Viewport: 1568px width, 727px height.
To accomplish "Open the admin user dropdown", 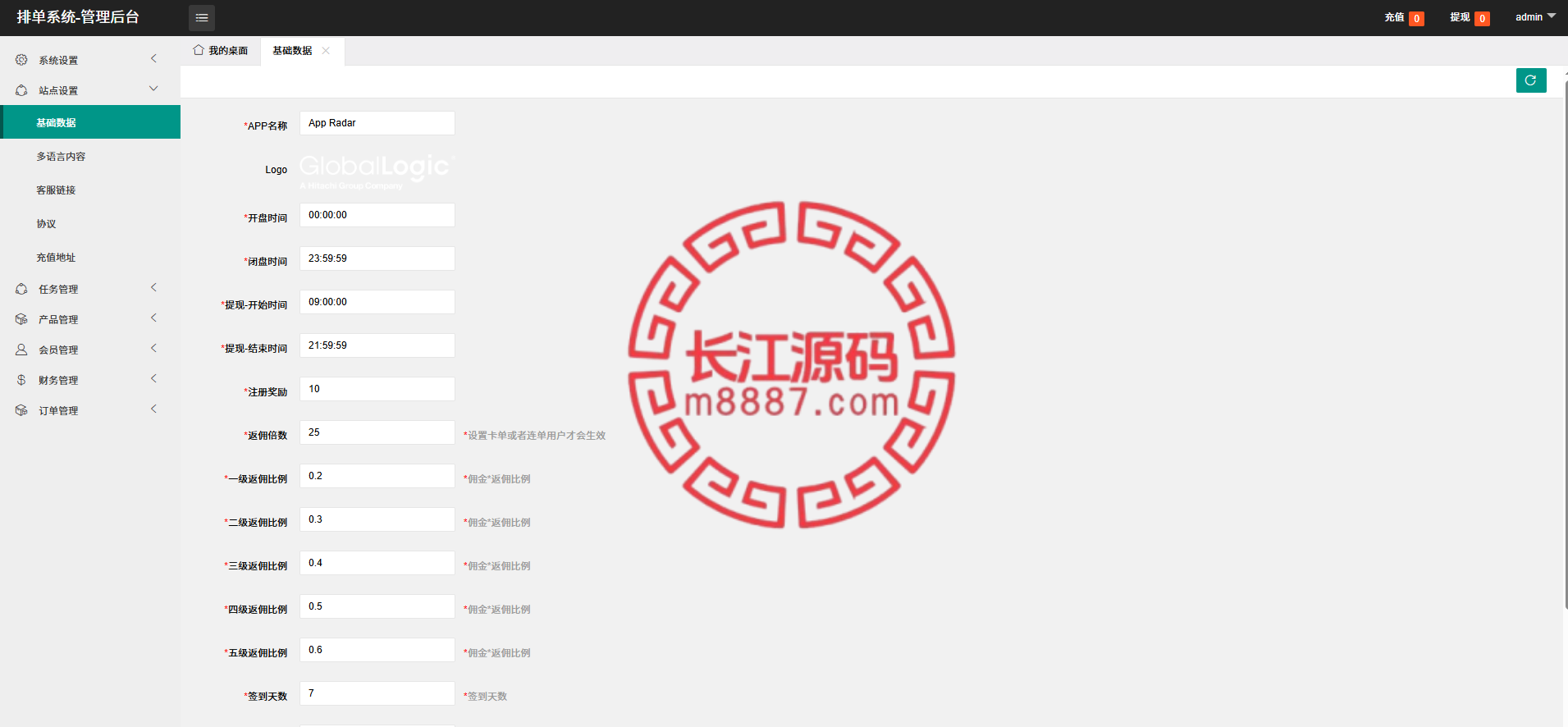I will 1535,17.
